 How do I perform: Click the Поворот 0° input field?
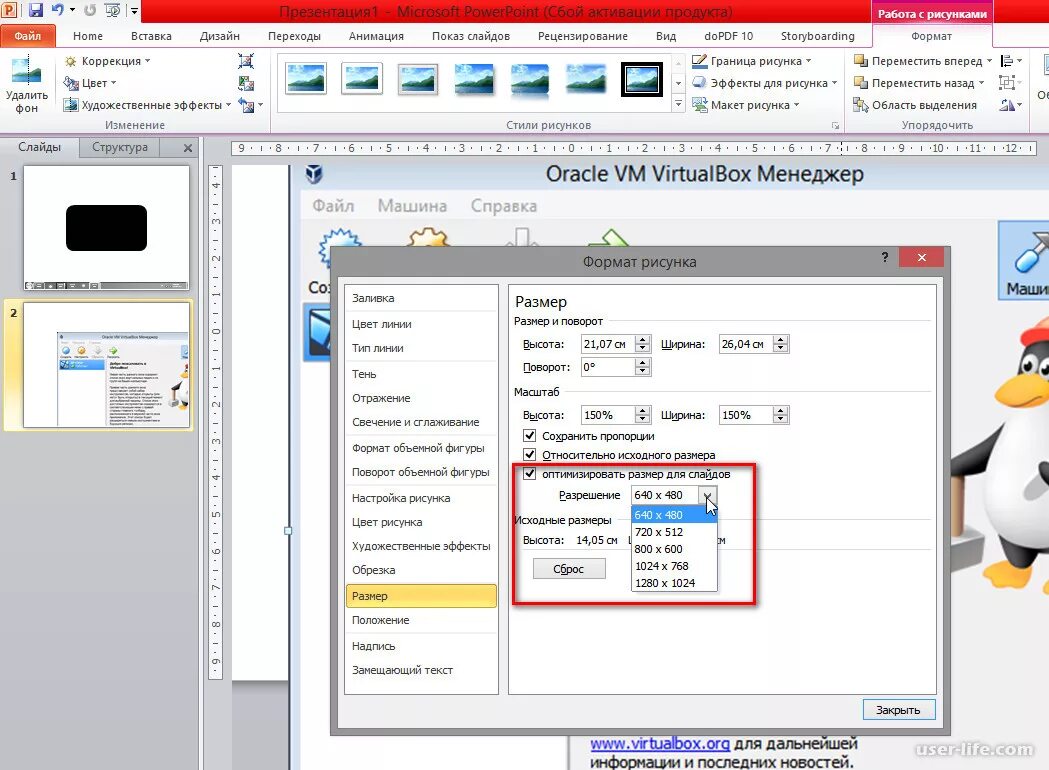click(607, 367)
